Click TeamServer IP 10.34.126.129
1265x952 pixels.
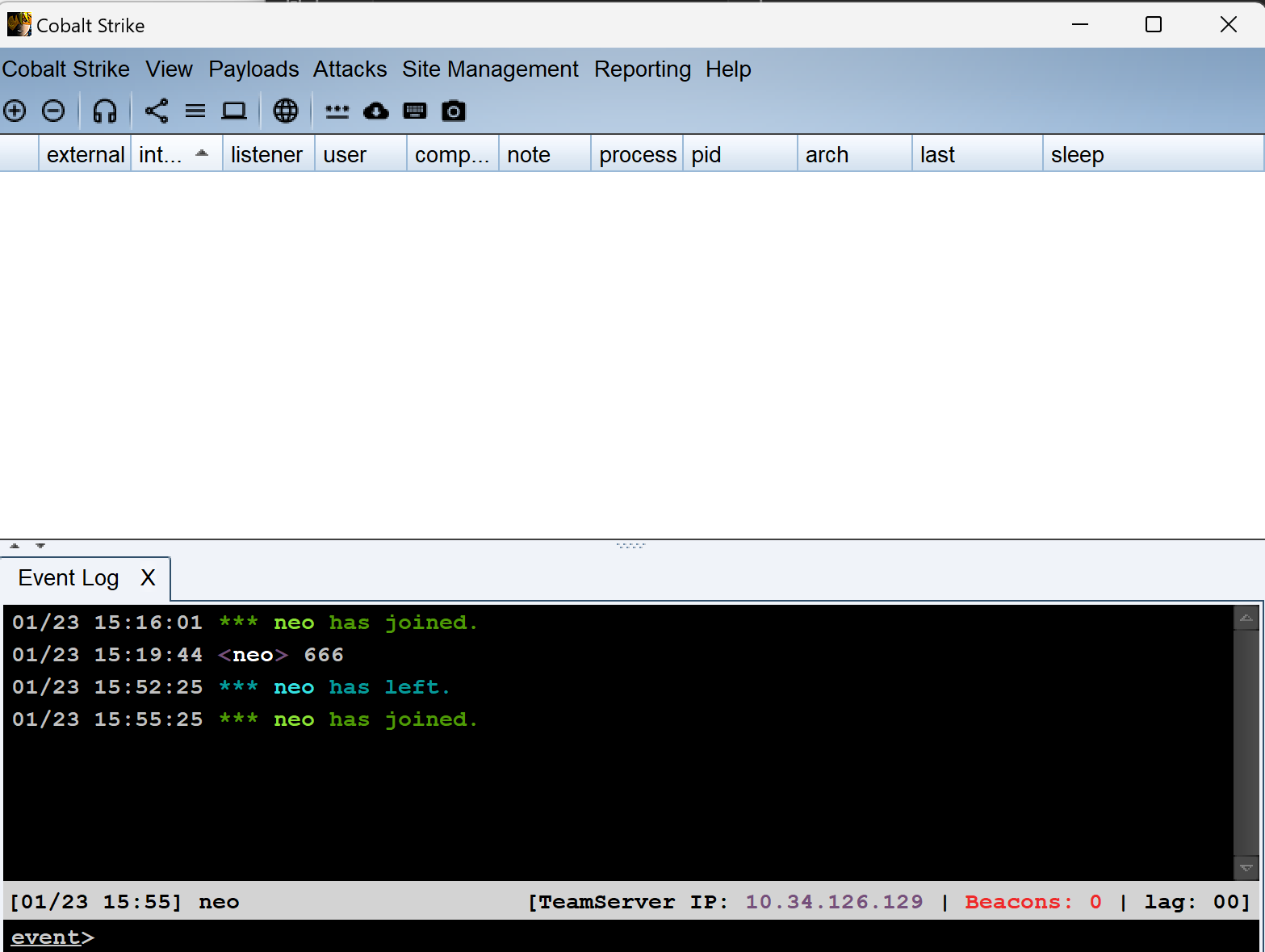(x=834, y=902)
